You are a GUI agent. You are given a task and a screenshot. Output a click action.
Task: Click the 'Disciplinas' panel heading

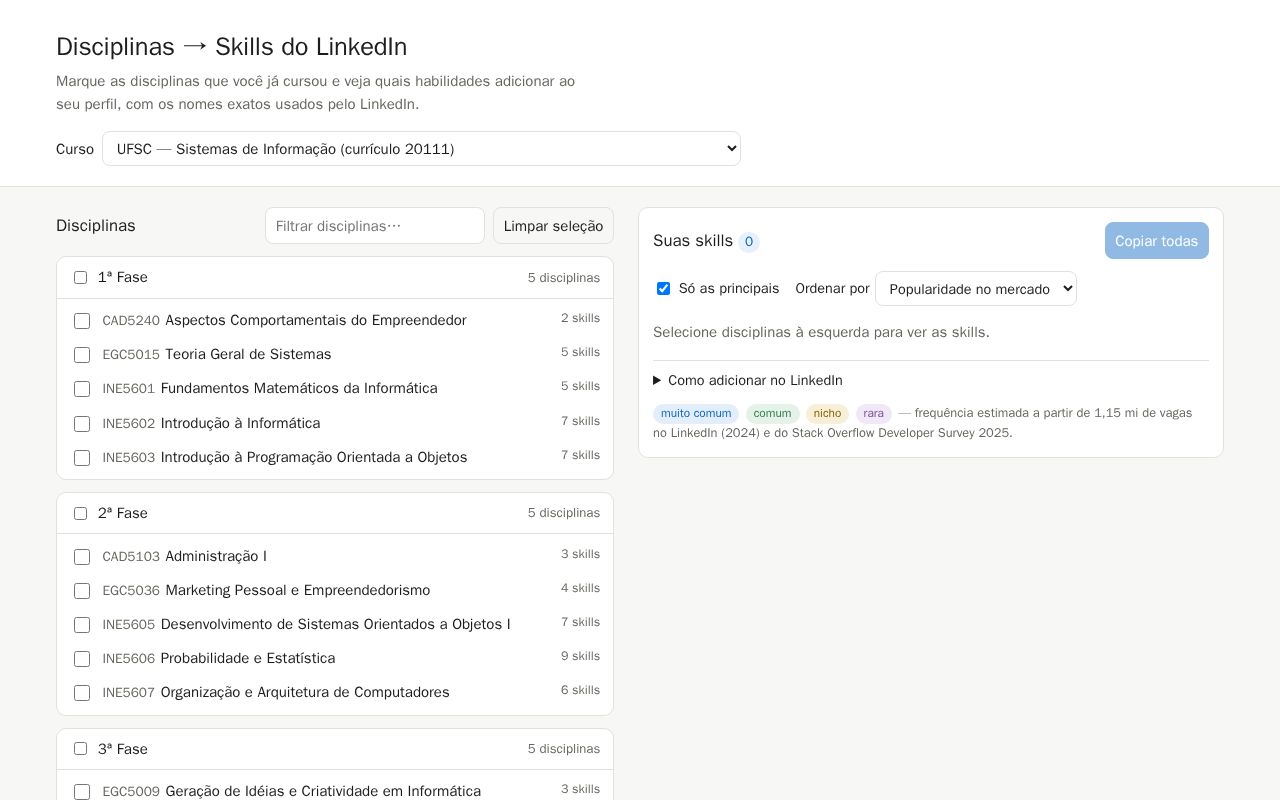96,226
